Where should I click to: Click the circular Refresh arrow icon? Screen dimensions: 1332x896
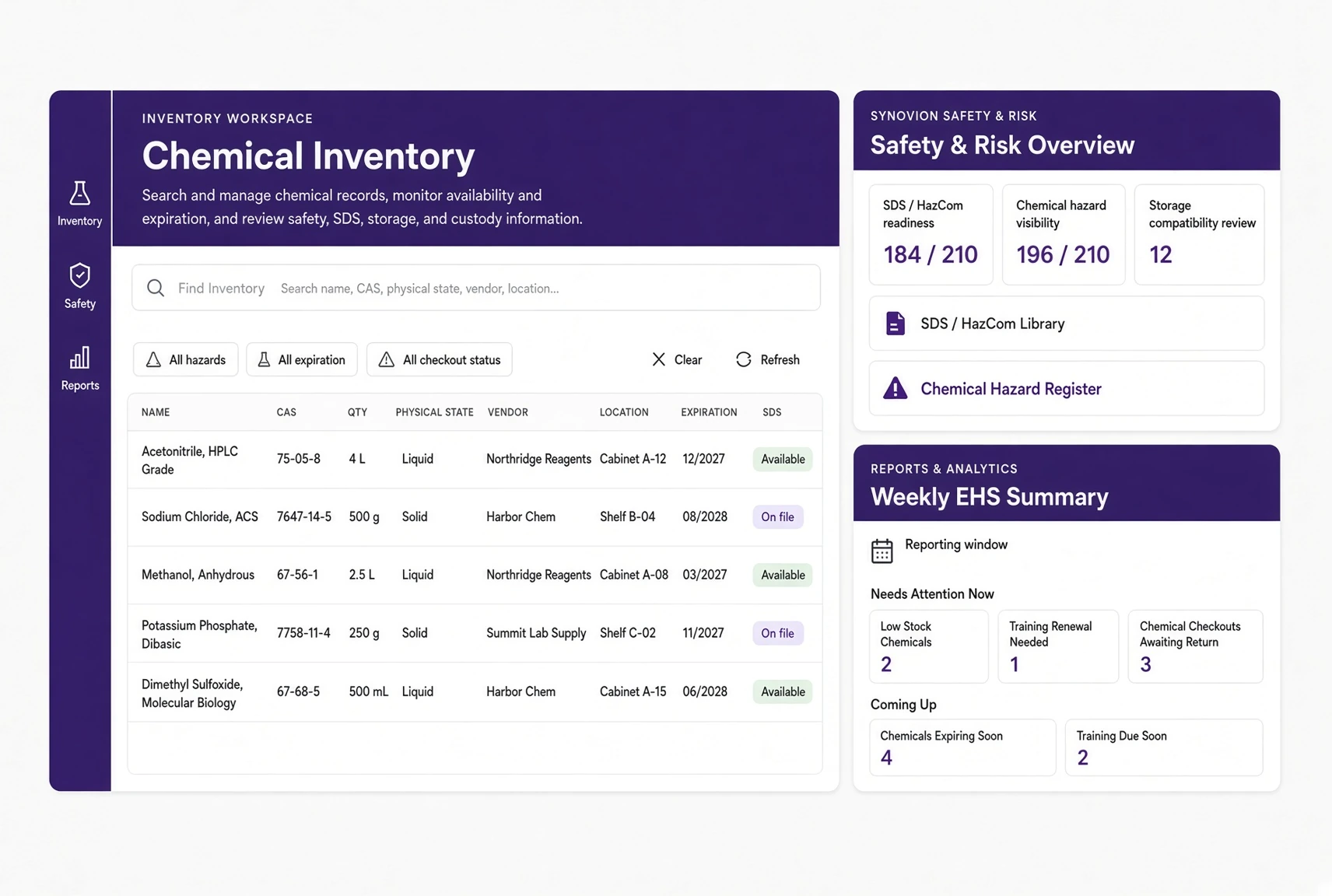pyautogui.click(x=744, y=359)
